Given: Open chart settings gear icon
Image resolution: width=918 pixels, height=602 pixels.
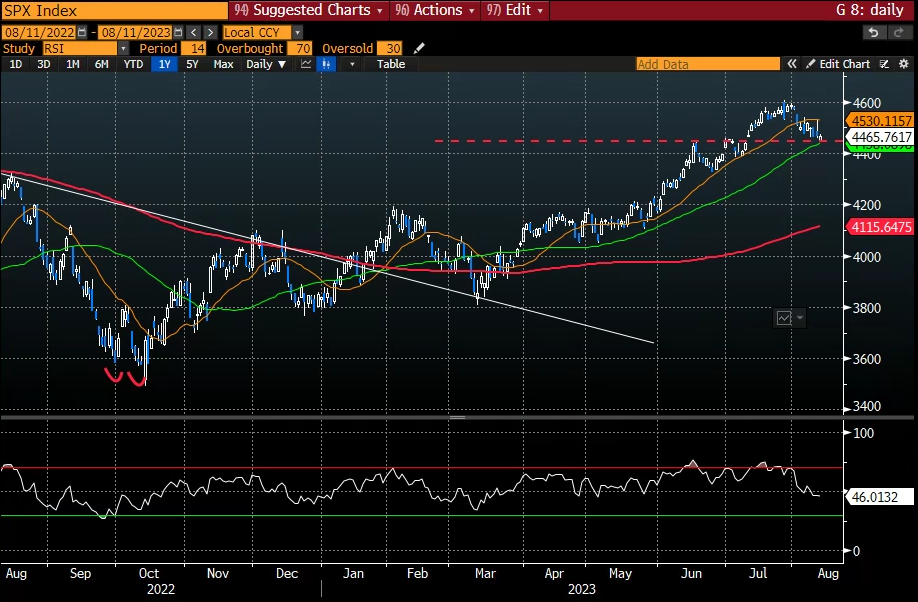Looking at the screenshot, I should [904, 64].
